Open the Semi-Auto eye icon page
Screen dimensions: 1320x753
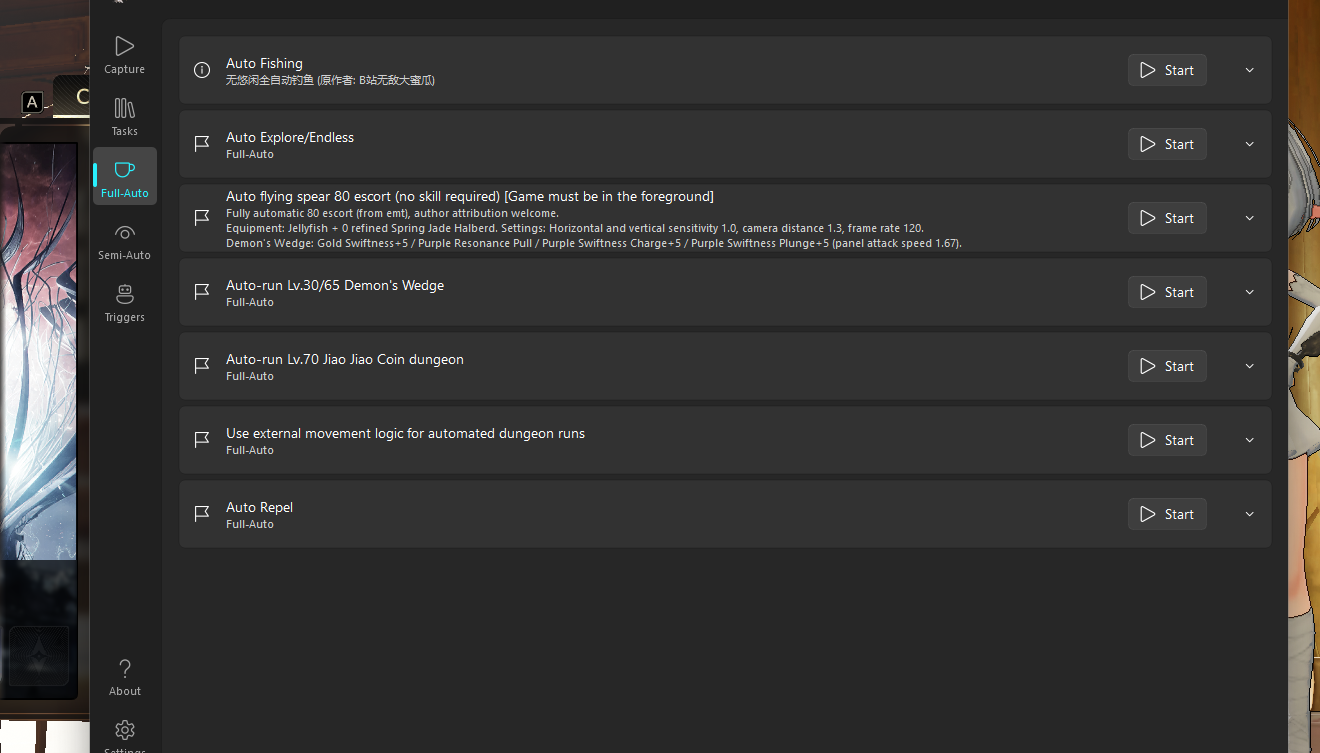pos(124,240)
